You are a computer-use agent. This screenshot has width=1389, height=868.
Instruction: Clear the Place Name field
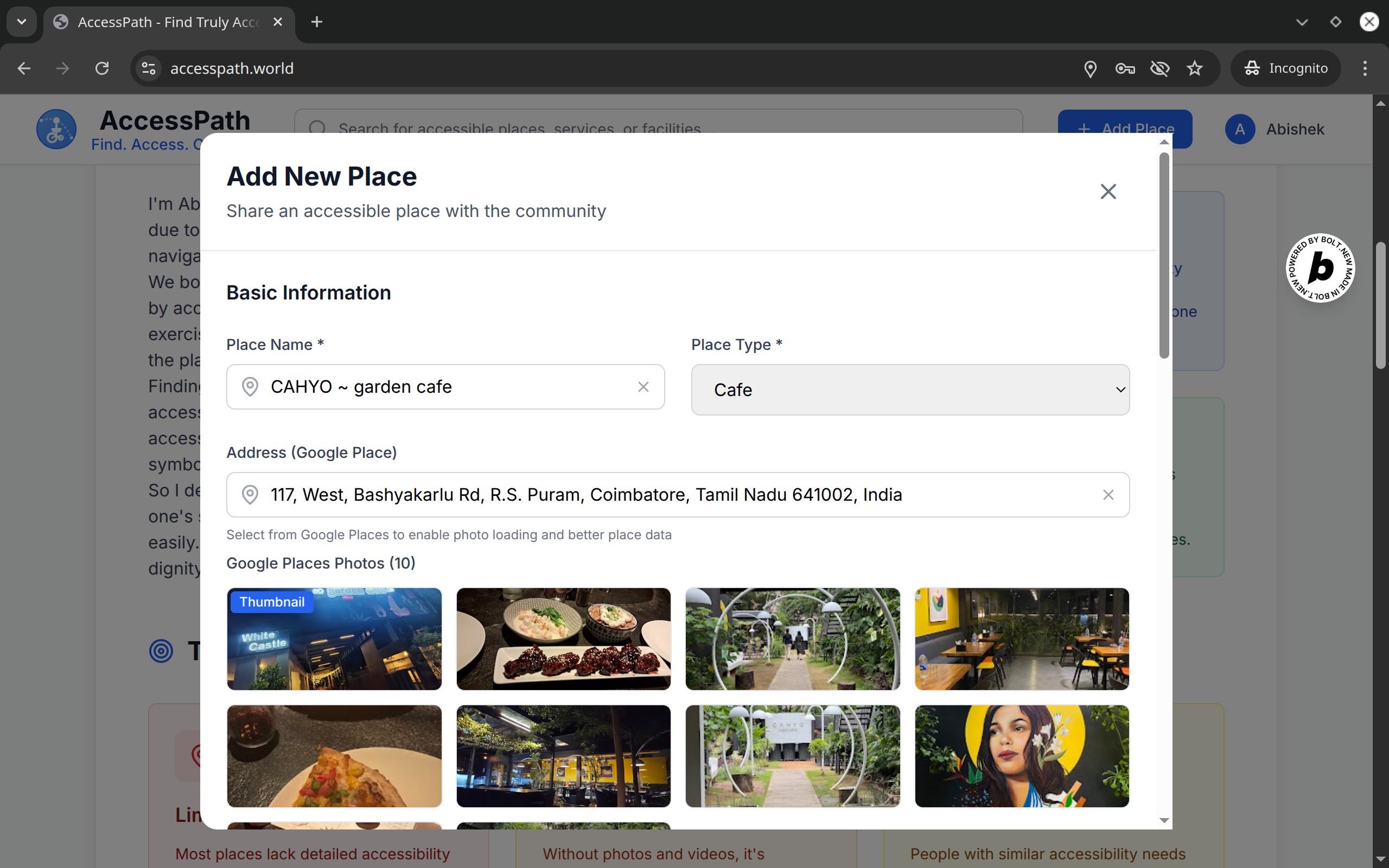pyautogui.click(x=643, y=387)
